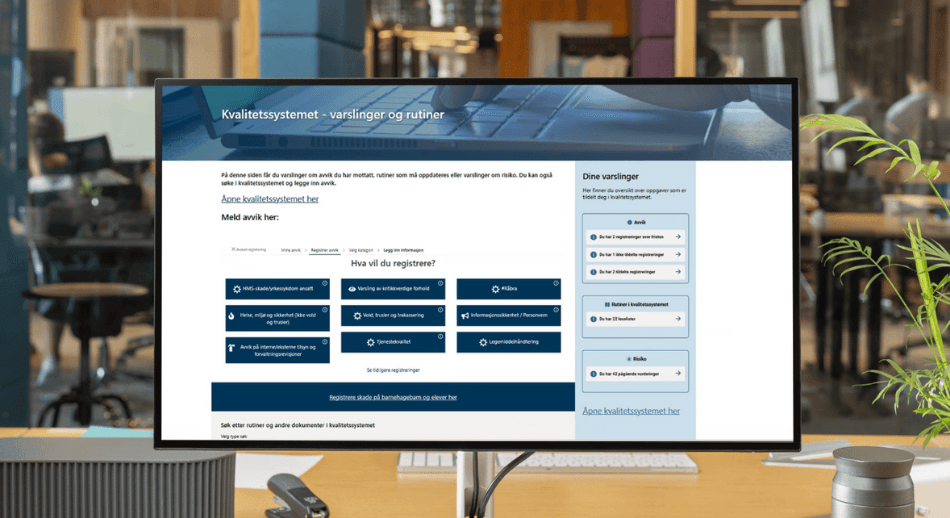Image resolution: width=950 pixels, height=518 pixels.
Task: Click Søk etter rutiner og andre dokumenter heading
Action: point(297,425)
